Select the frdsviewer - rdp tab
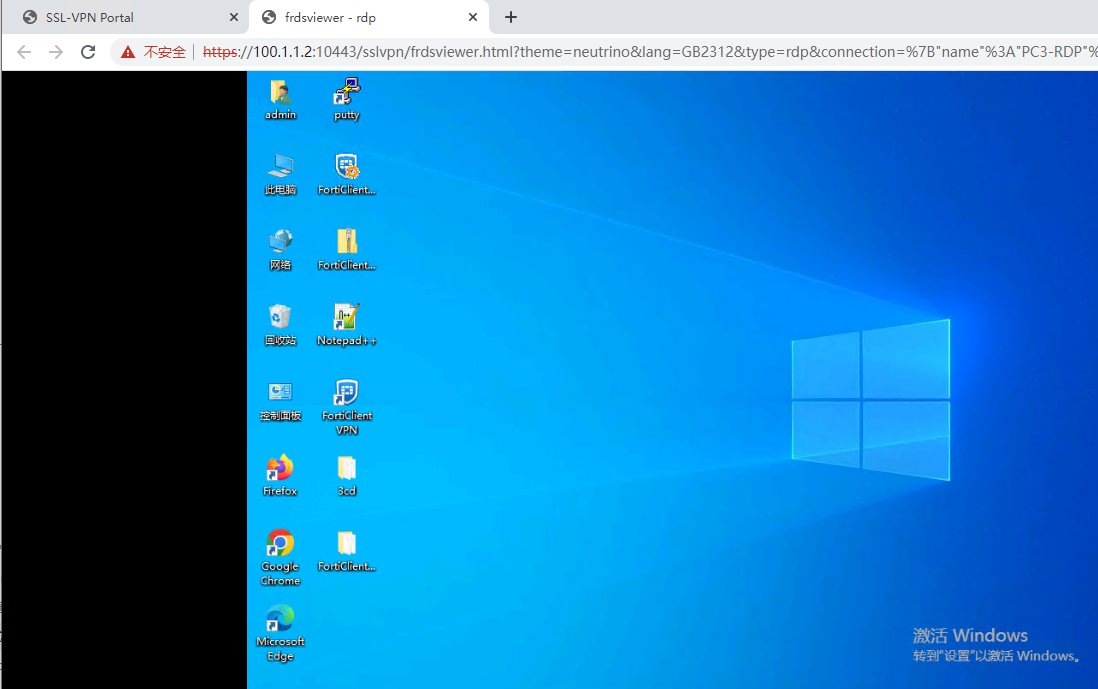This screenshot has width=1098, height=689. tap(360, 17)
